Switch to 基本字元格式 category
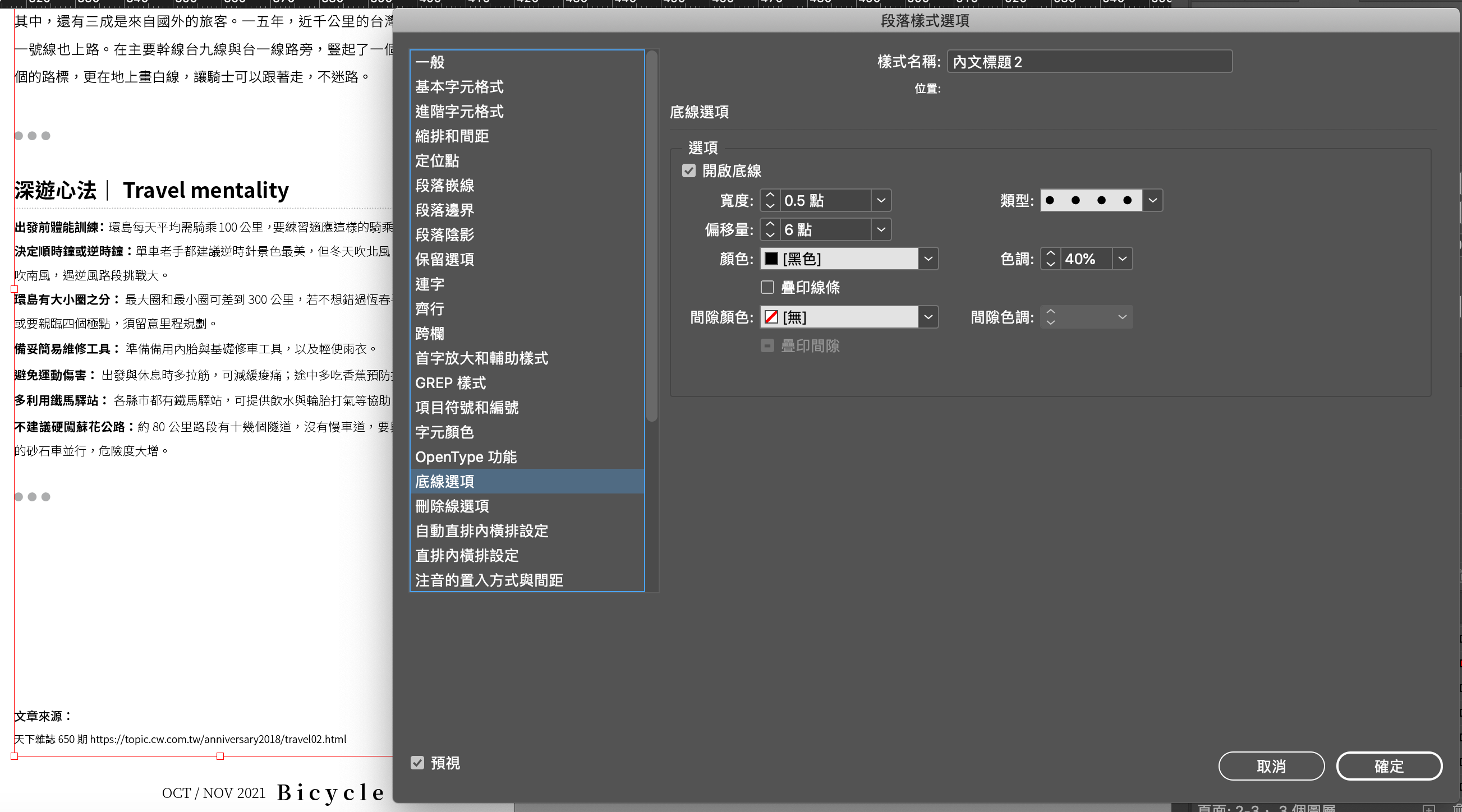The height and width of the screenshot is (812, 1462). (459, 87)
